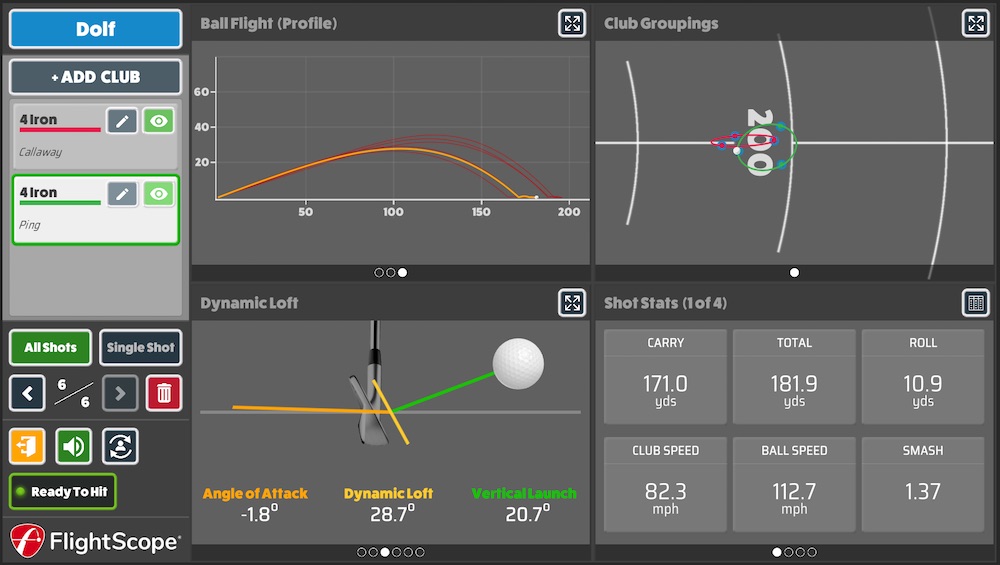Edit the Ping 4 Iron club
This screenshot has height=565, width=1000.
[122, 194]
